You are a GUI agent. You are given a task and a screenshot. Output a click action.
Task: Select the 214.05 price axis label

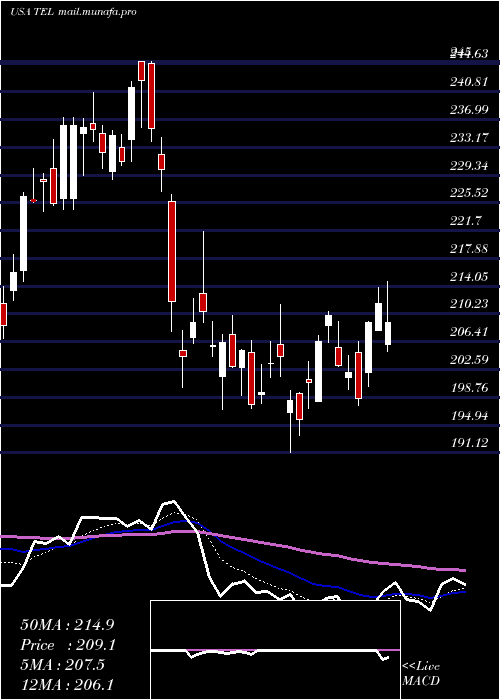(469, 277)
